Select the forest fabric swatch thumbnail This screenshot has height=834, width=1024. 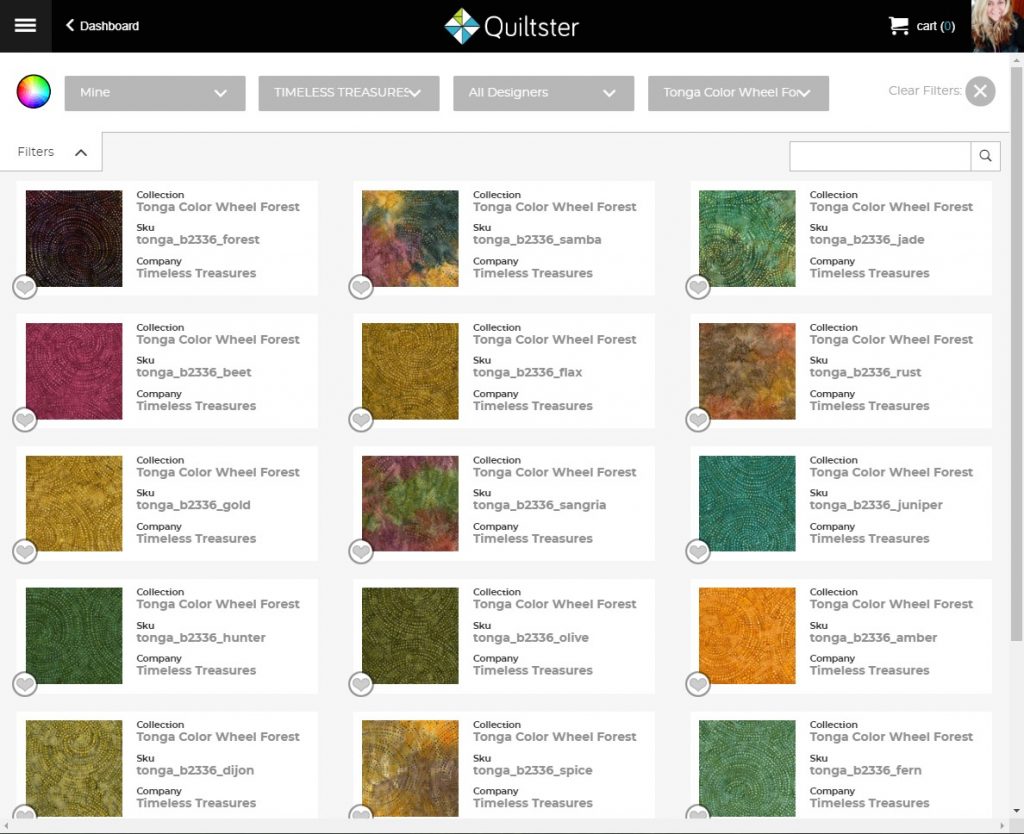pos(74,238)
